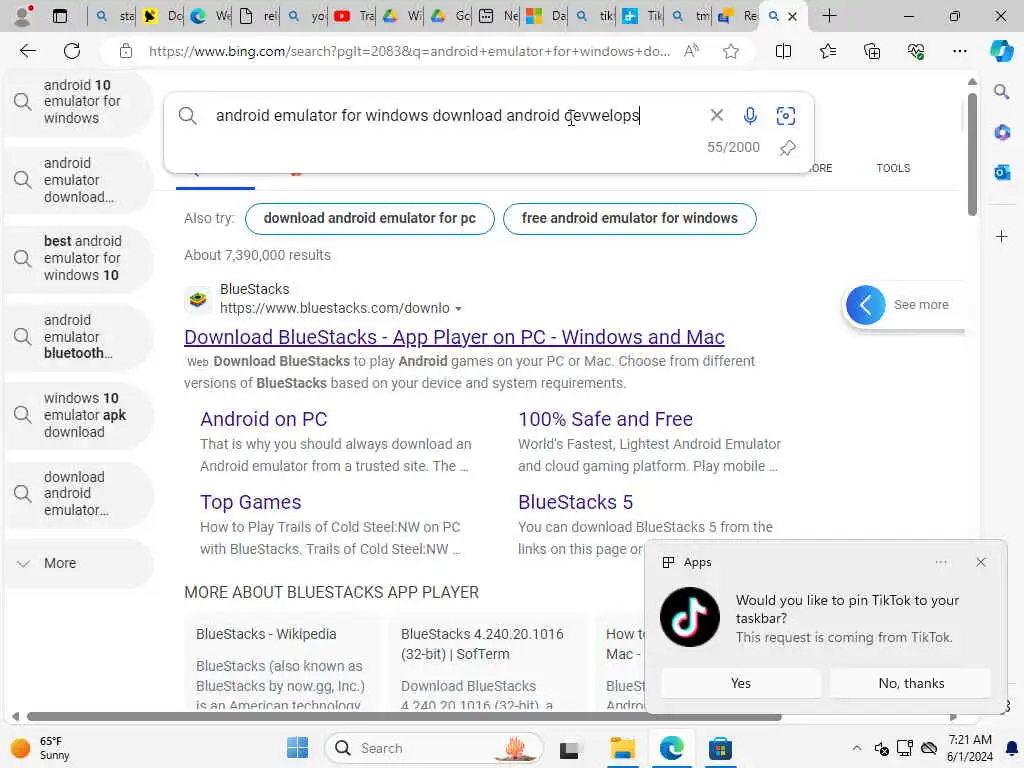Clear the search box text
This screenshot has width=1024, height=768.
pos(716,116)
